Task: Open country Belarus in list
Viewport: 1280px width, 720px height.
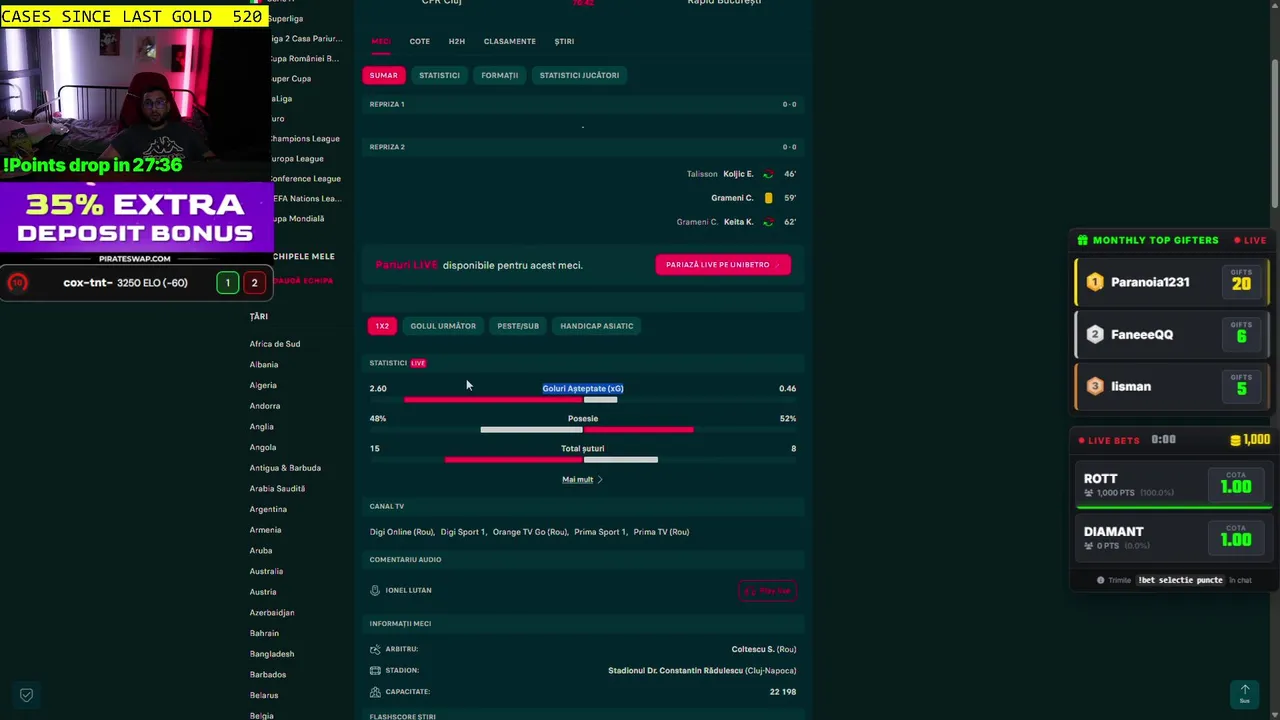Action: click(264, 695)
